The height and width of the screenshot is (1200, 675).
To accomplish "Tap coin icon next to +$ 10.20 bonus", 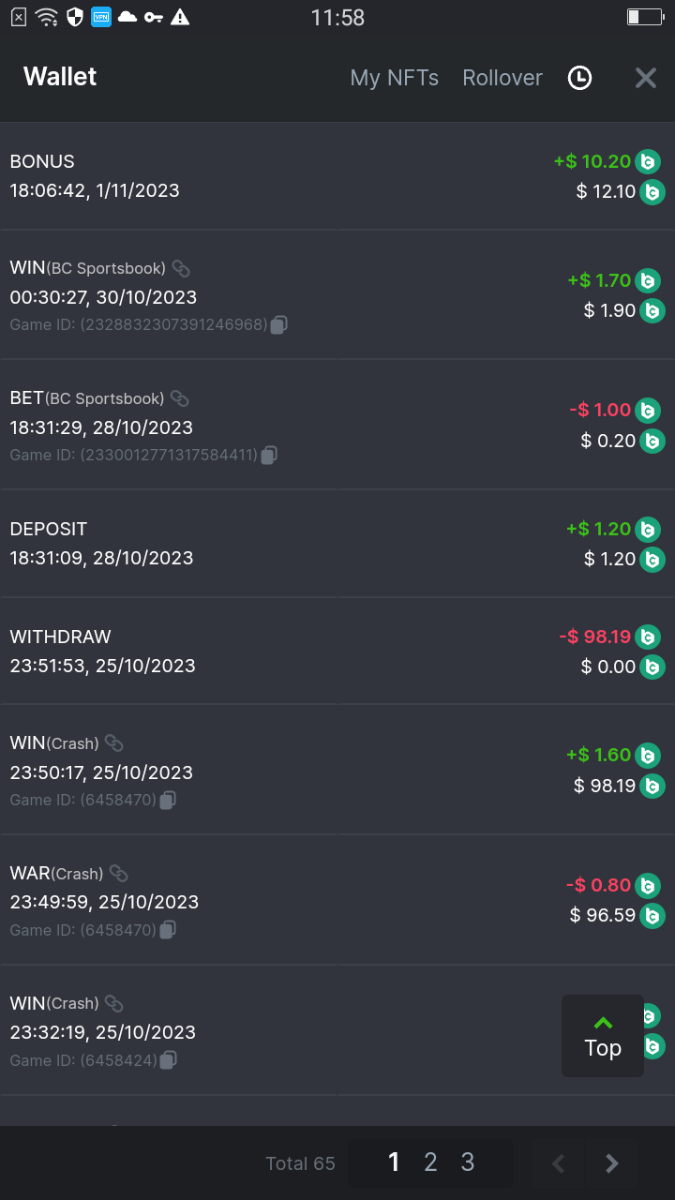I will click(x=648, y=161).
